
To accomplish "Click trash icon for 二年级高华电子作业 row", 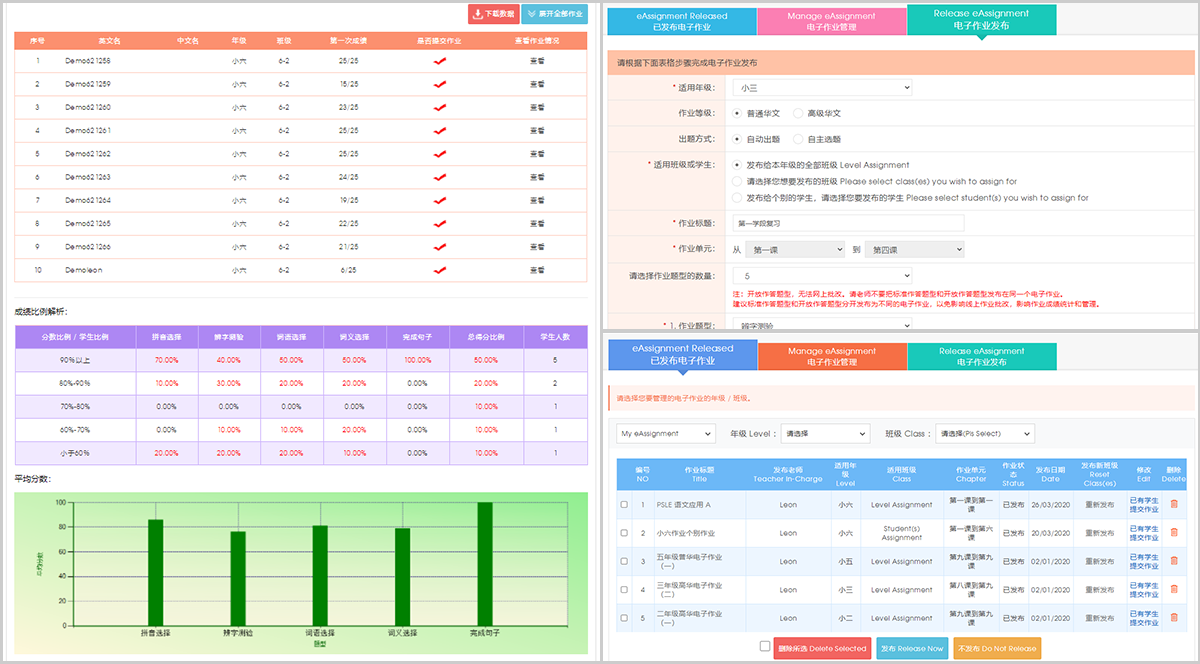I will [1174, 617].
